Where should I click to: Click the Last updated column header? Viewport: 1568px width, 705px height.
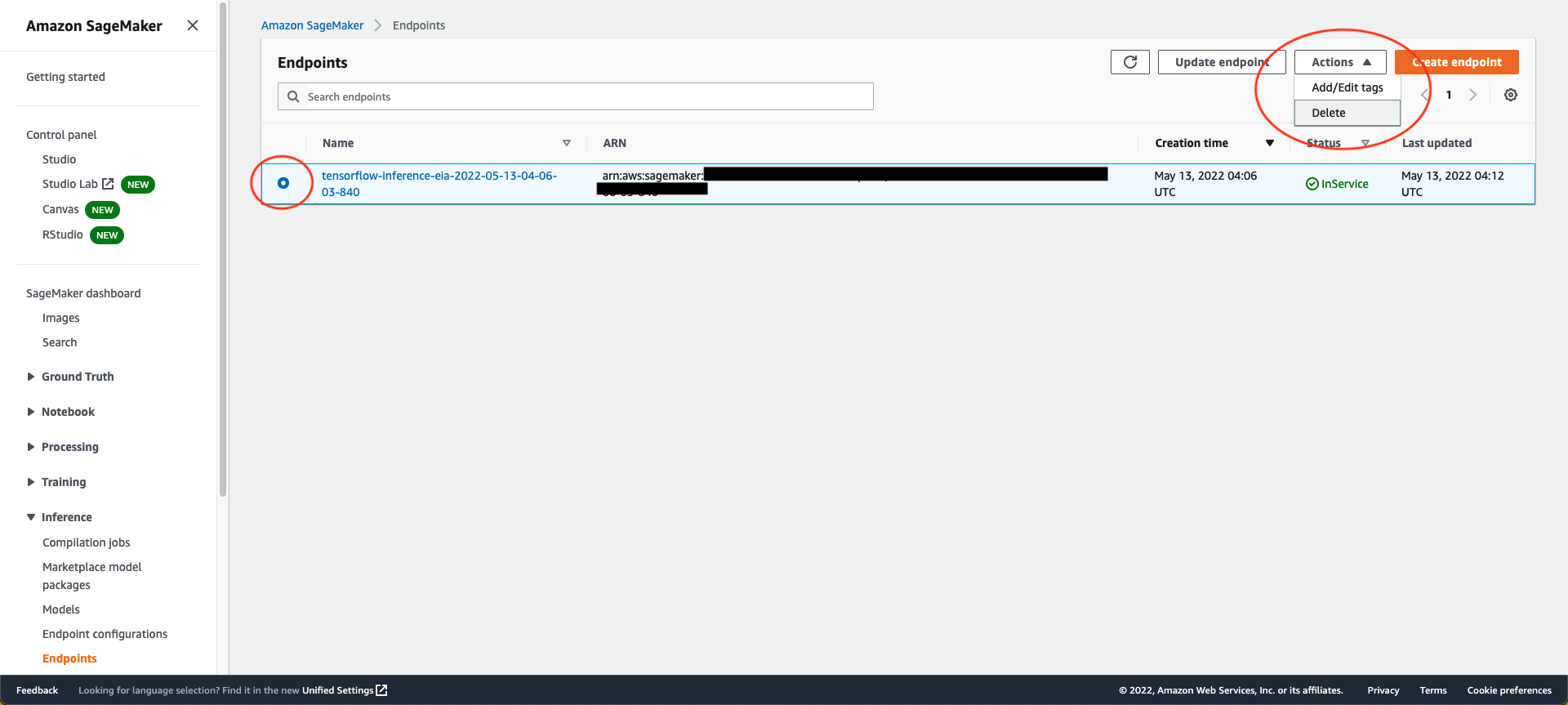pos(1437,143)
